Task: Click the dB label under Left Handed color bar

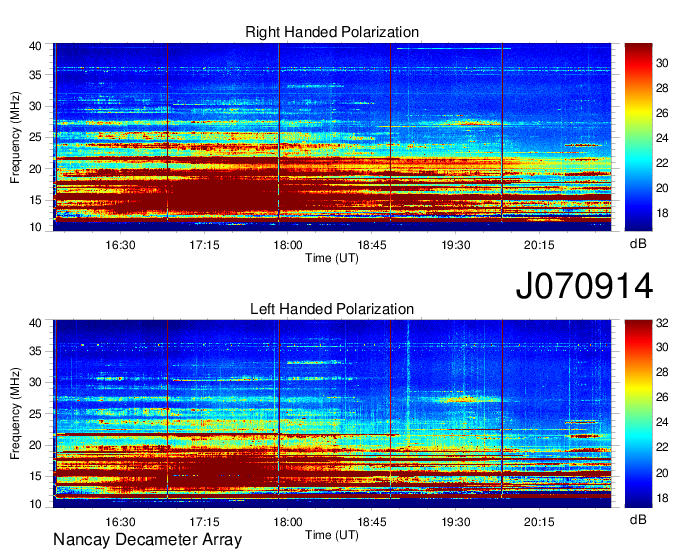Action: (x=638, y=519)
